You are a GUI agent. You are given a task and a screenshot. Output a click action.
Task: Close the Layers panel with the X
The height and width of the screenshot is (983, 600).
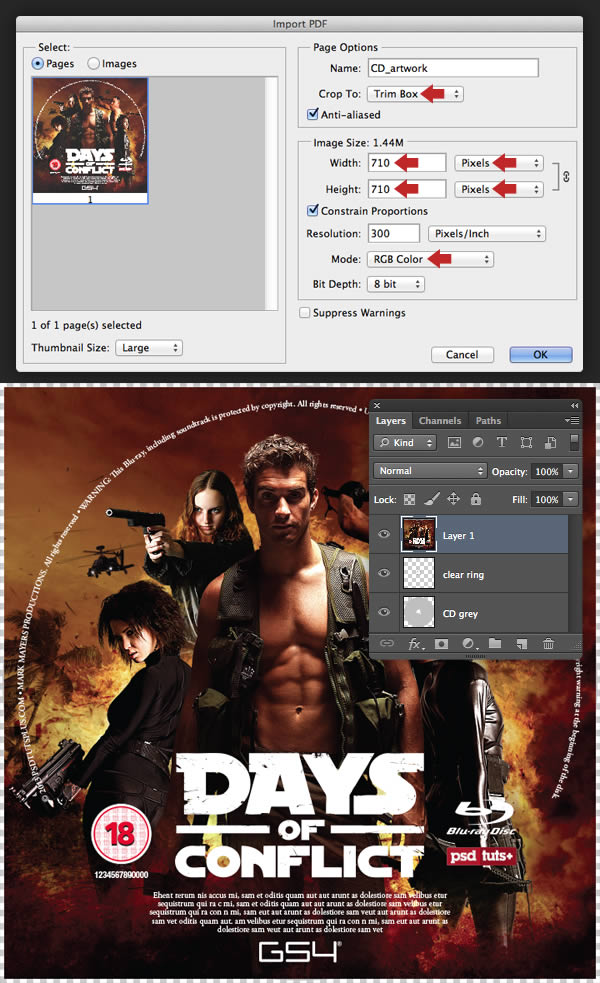pyautogui.click(x=377, y=406)
